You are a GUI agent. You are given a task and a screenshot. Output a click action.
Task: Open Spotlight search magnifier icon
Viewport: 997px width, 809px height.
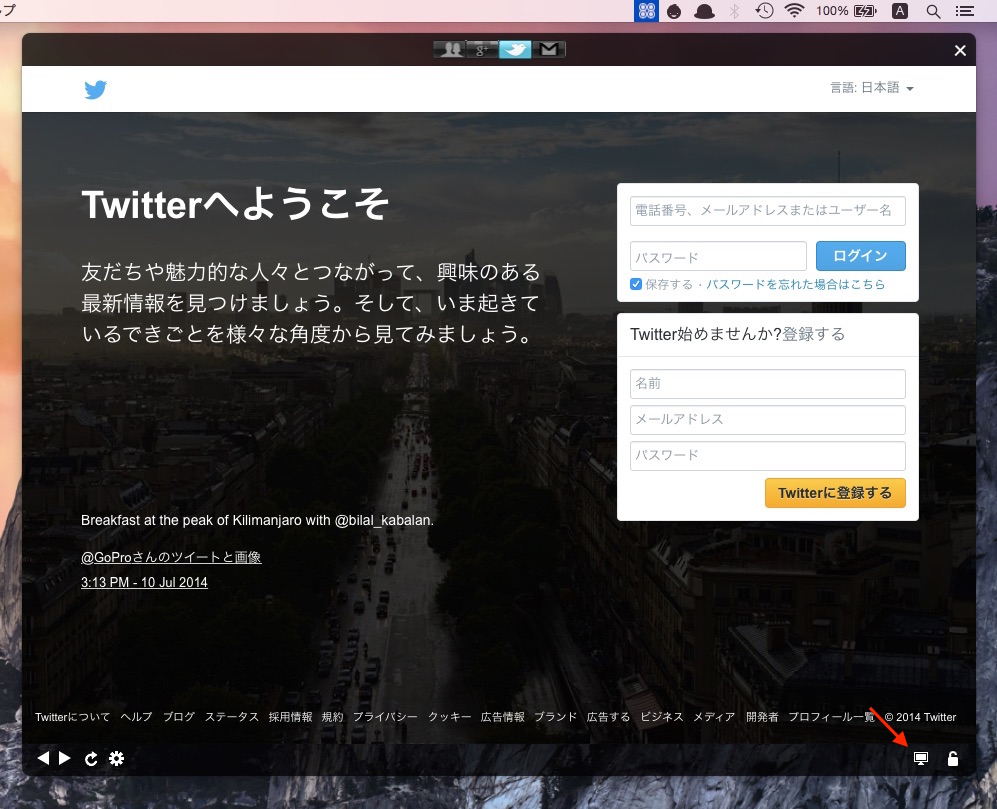pos(933,11)
